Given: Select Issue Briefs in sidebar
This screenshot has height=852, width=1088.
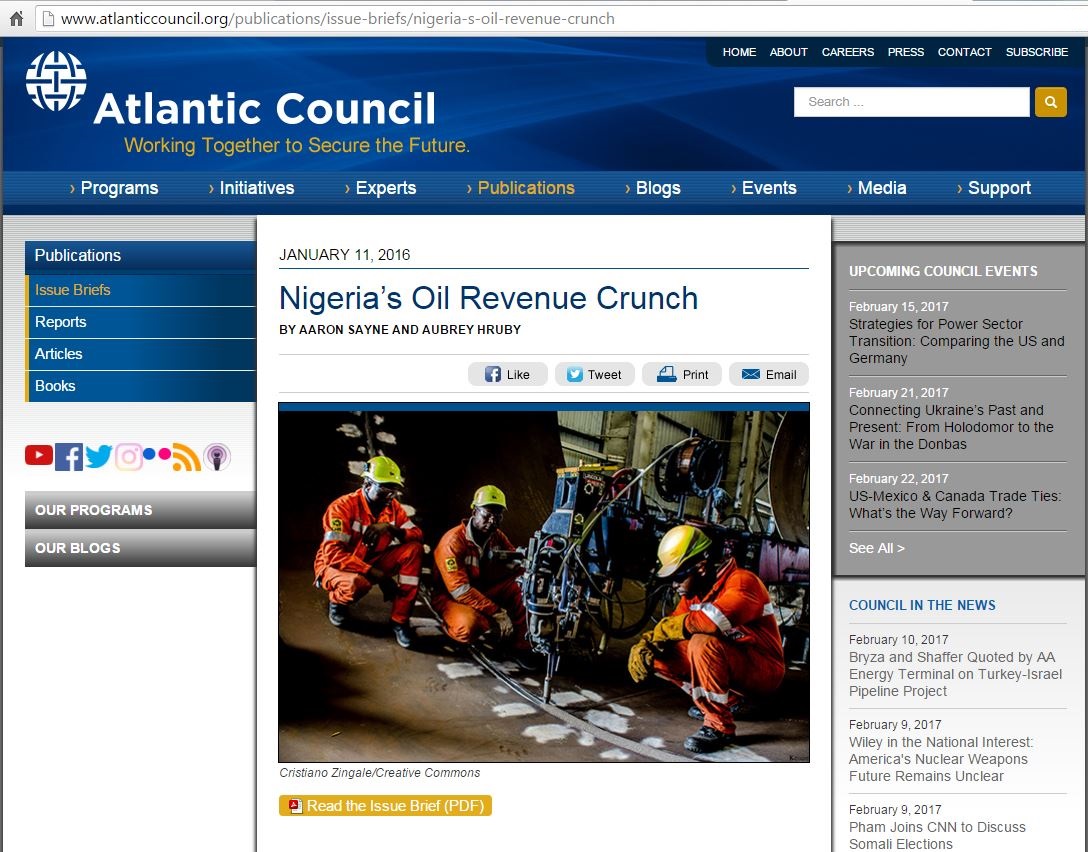Looking at the screenshot, I should (140, 290).
